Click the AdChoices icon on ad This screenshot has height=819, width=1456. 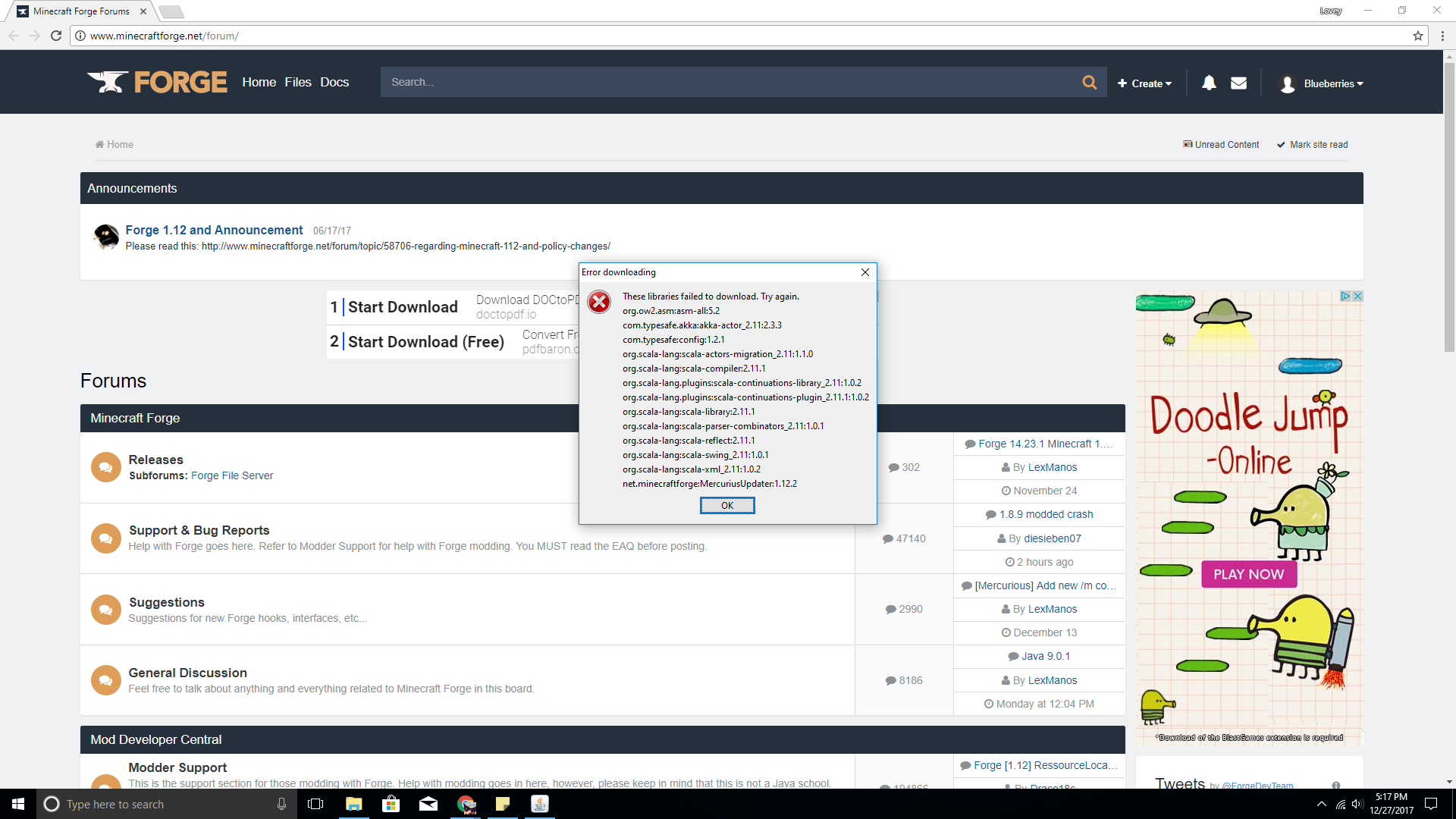point(1345,297)
